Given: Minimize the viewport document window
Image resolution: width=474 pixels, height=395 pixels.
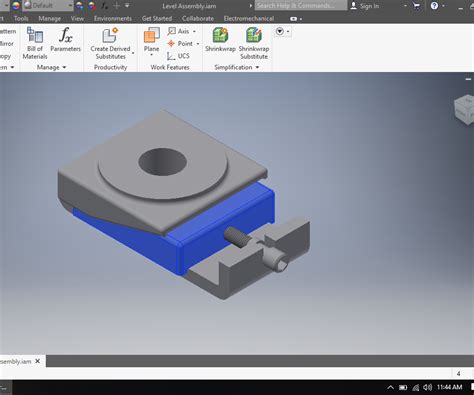Looking at the screenshot, I should click(x=468, y=79).
